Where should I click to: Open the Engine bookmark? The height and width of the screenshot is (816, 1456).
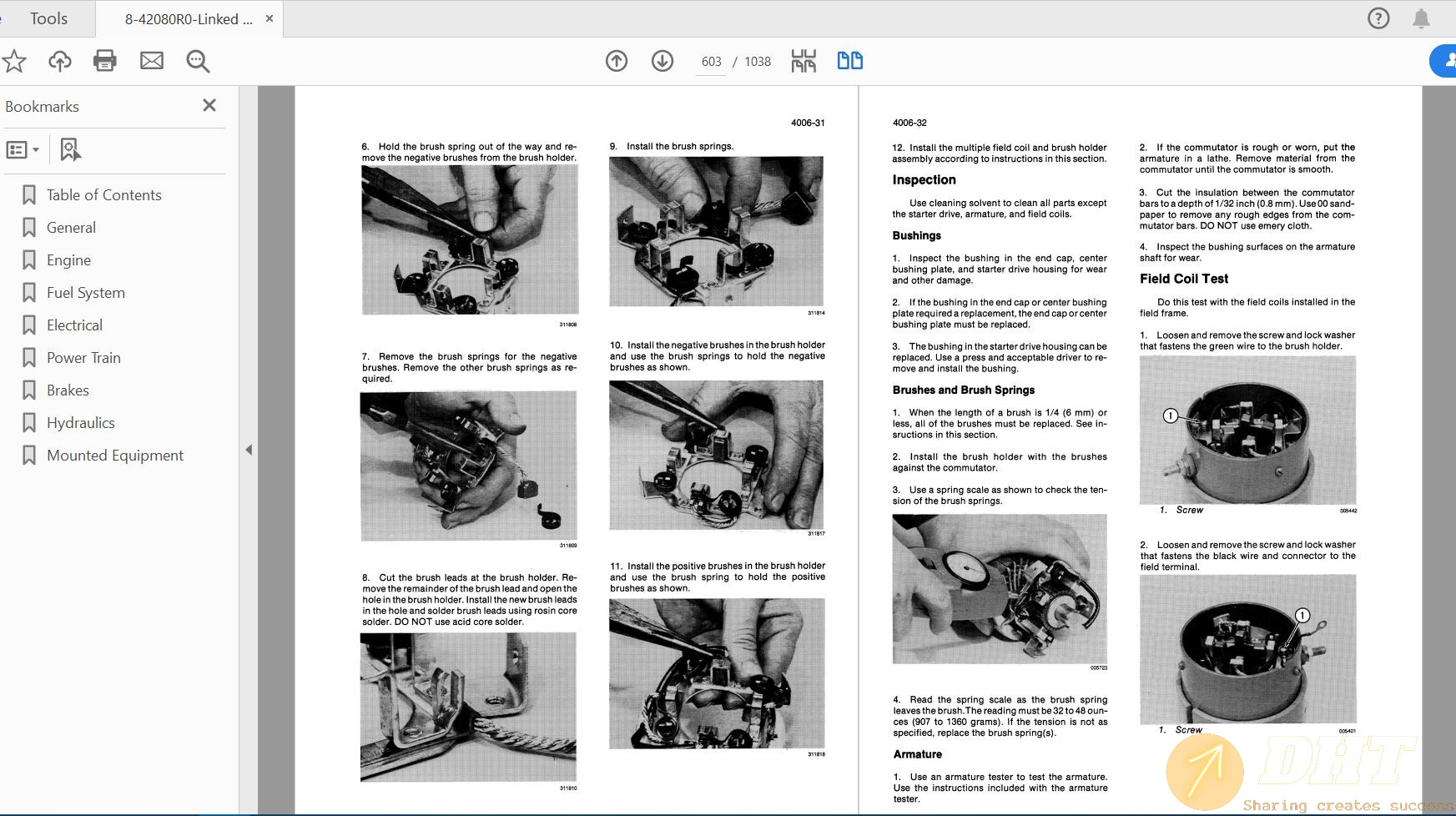click(x=68, y=259)
